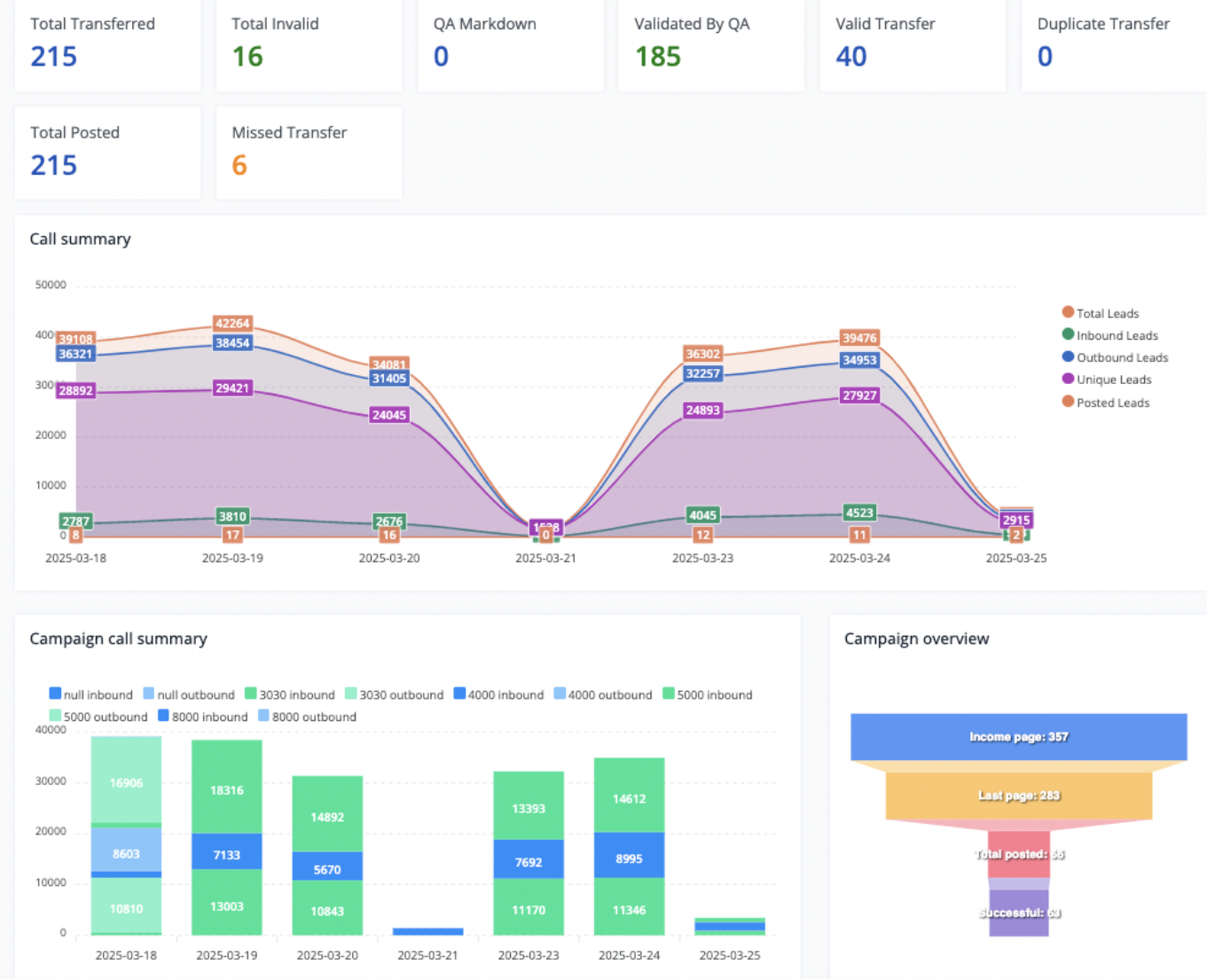The image size is (1207, 980).
Task: Toggle the 4000 outbound legend entry
Action: pos(603,694)
